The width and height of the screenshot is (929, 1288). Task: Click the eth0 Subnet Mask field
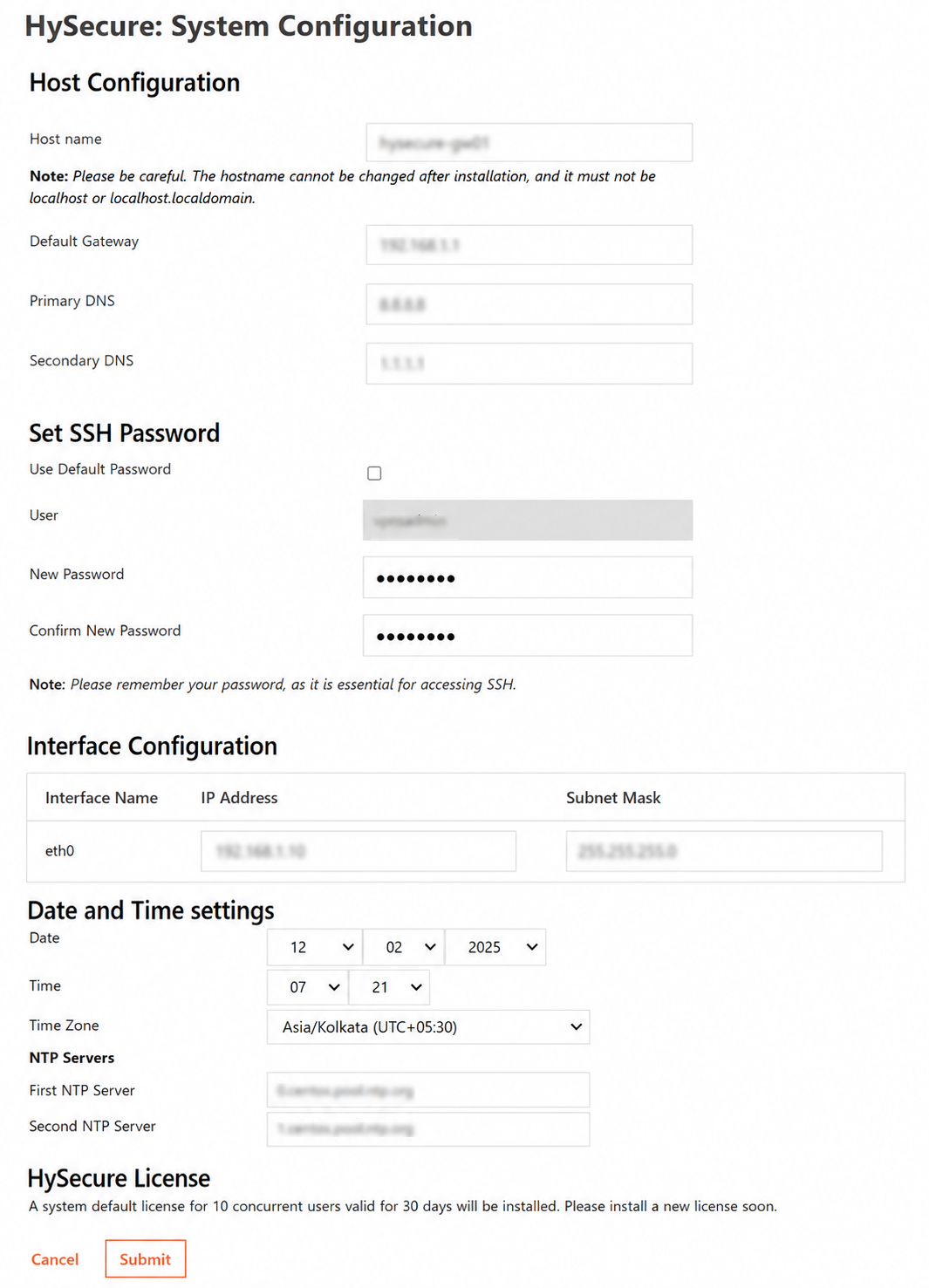tap(724, 851)
